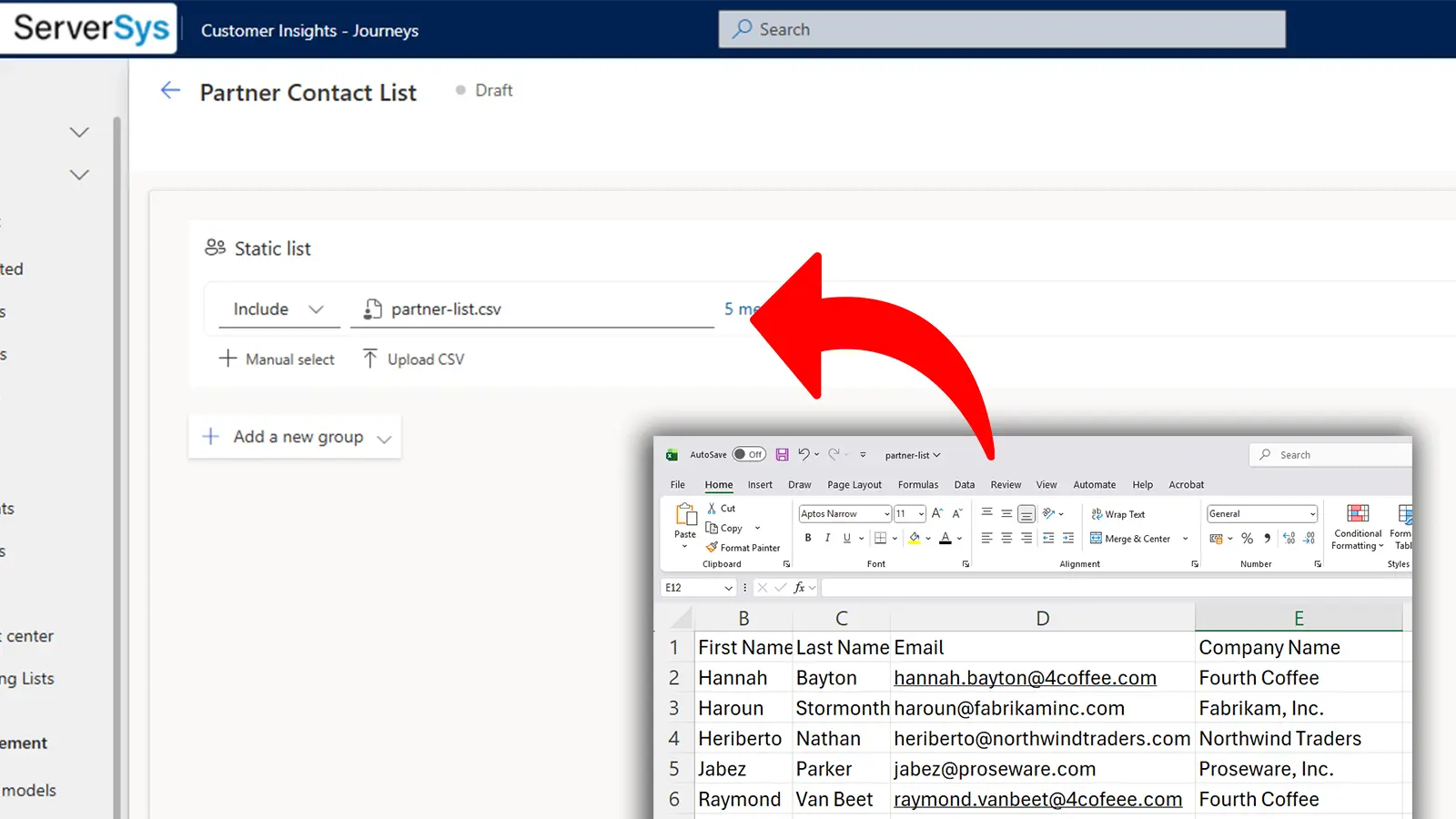
Task: Click Manual select
Action: tap(276, 359)
